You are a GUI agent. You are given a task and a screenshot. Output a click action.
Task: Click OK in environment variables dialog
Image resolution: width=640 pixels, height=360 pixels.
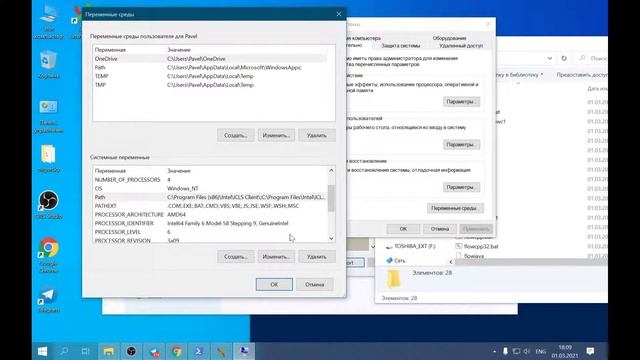pos(274,284)
